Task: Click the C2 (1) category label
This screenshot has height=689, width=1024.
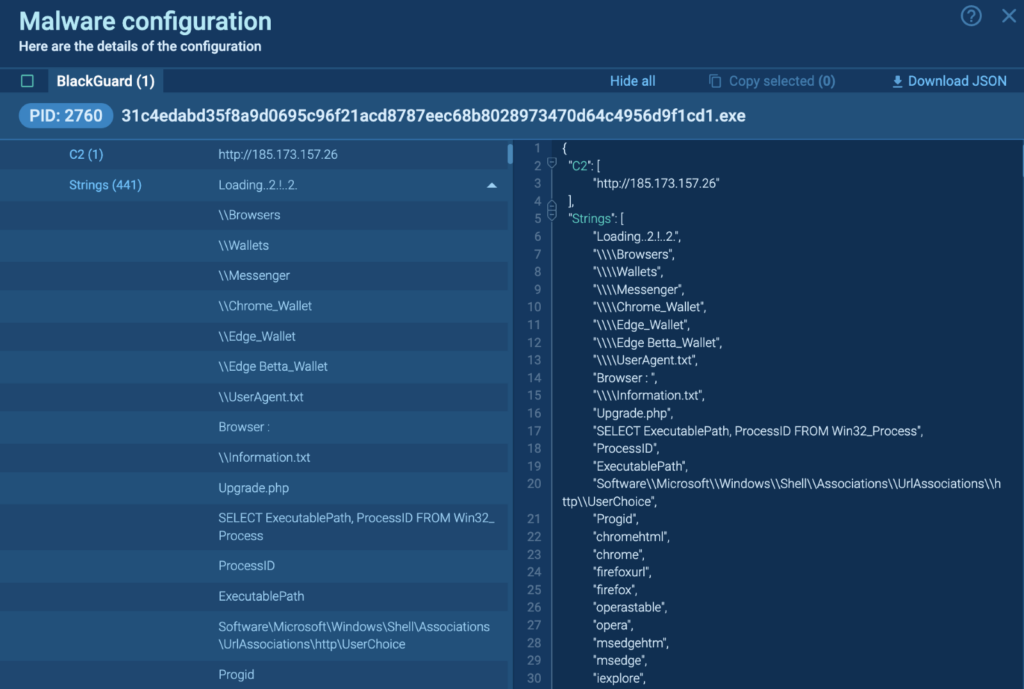Action: [85, 154]
